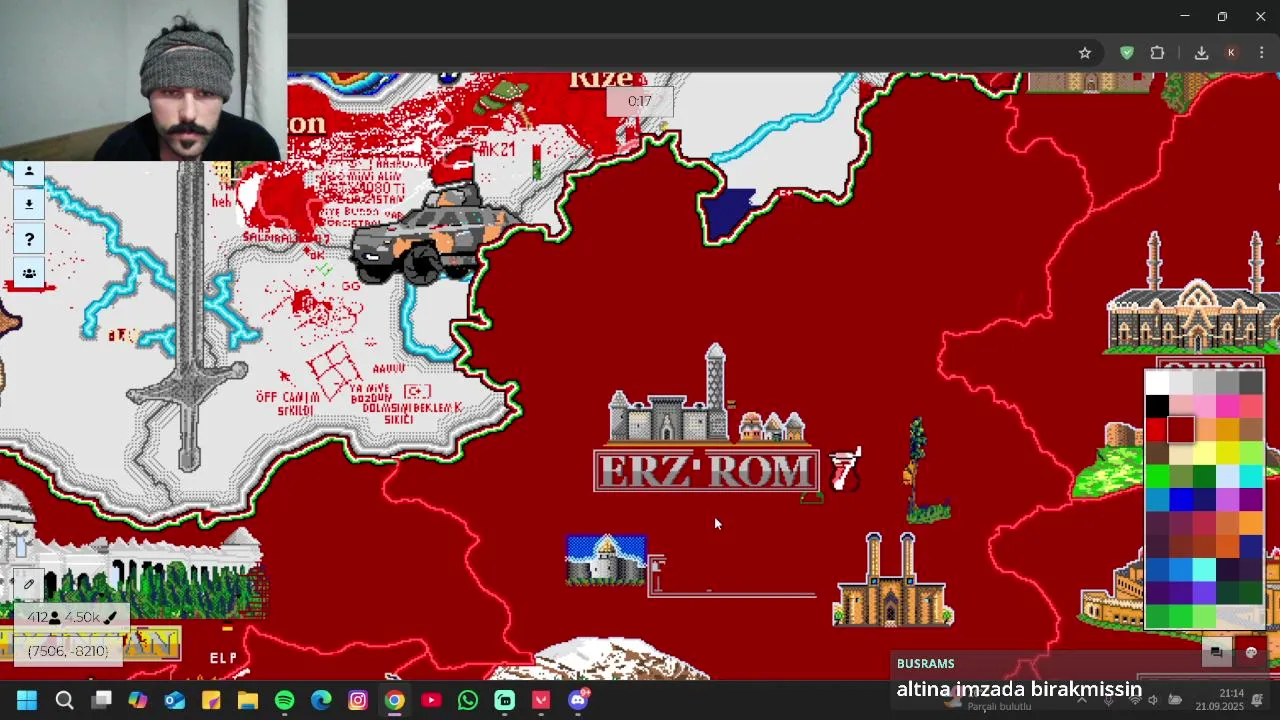Pick the pure blue color swatch

point(1181,500)
